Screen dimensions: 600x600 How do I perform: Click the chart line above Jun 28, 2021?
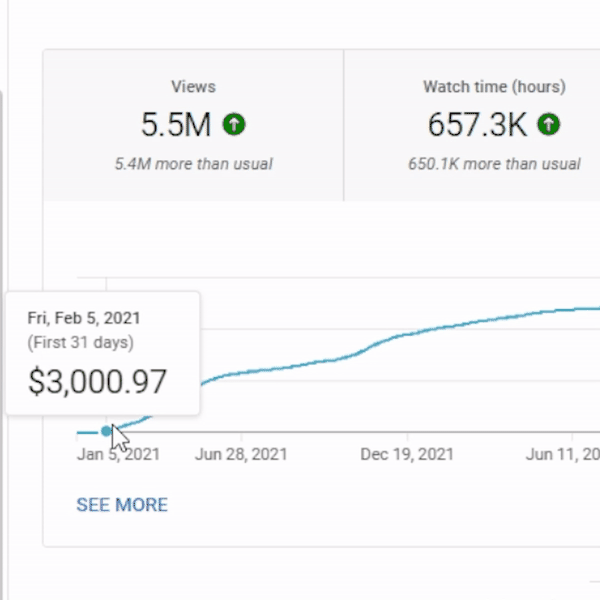pos(241,373)
